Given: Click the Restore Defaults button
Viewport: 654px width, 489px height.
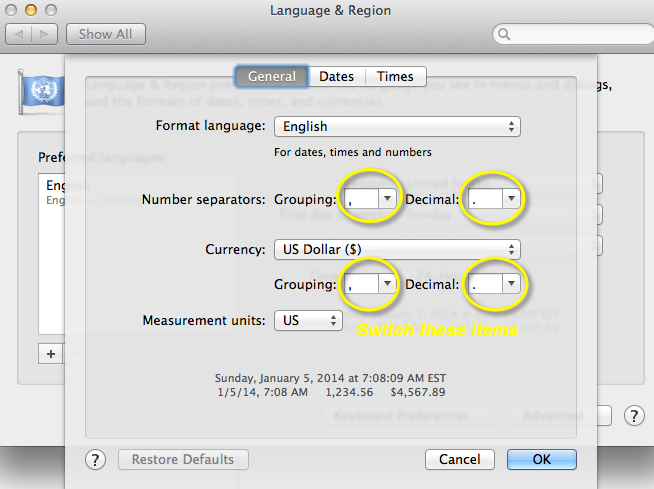Looking at the screenshot, I should pyautogui.click(x=183, y=459).
